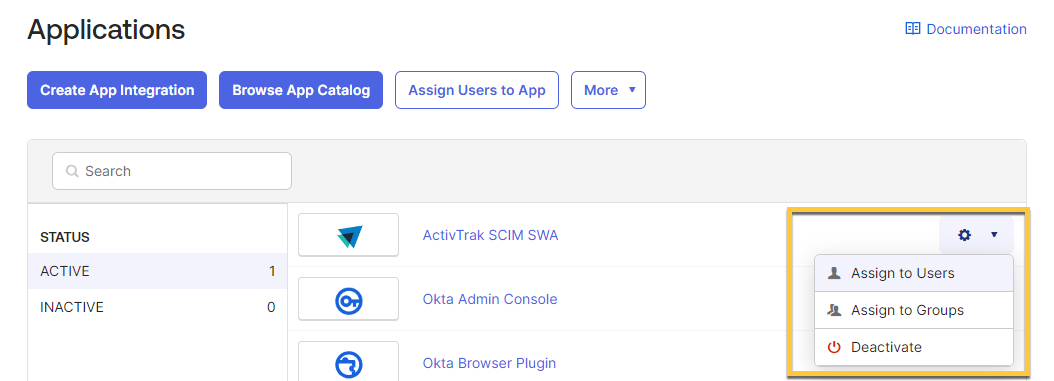Expand the More dropdown button
Screen dimensions: 1054x381
[x=608, y=90]
